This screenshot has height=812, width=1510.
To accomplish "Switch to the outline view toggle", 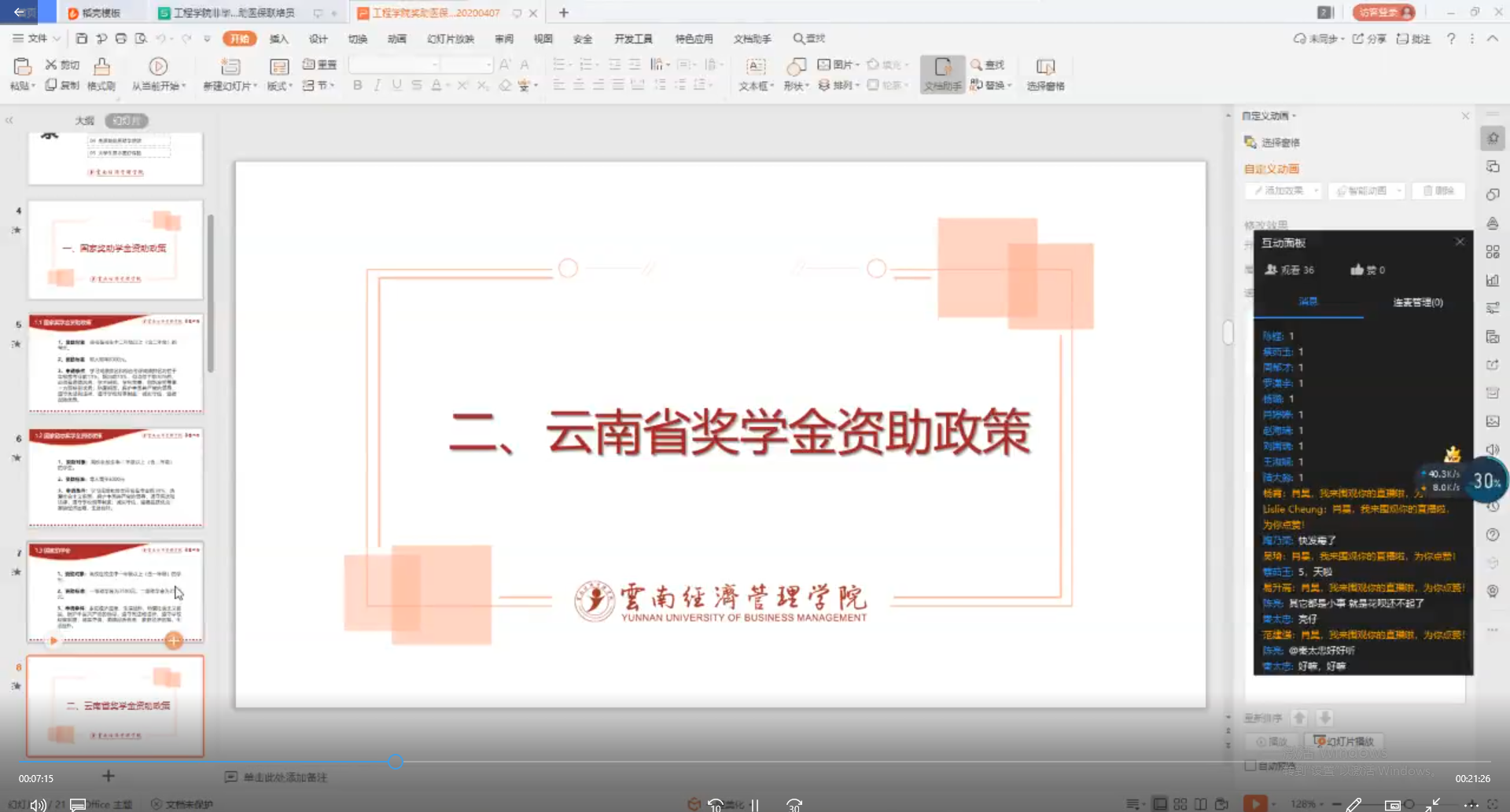I will click(84, 120).
